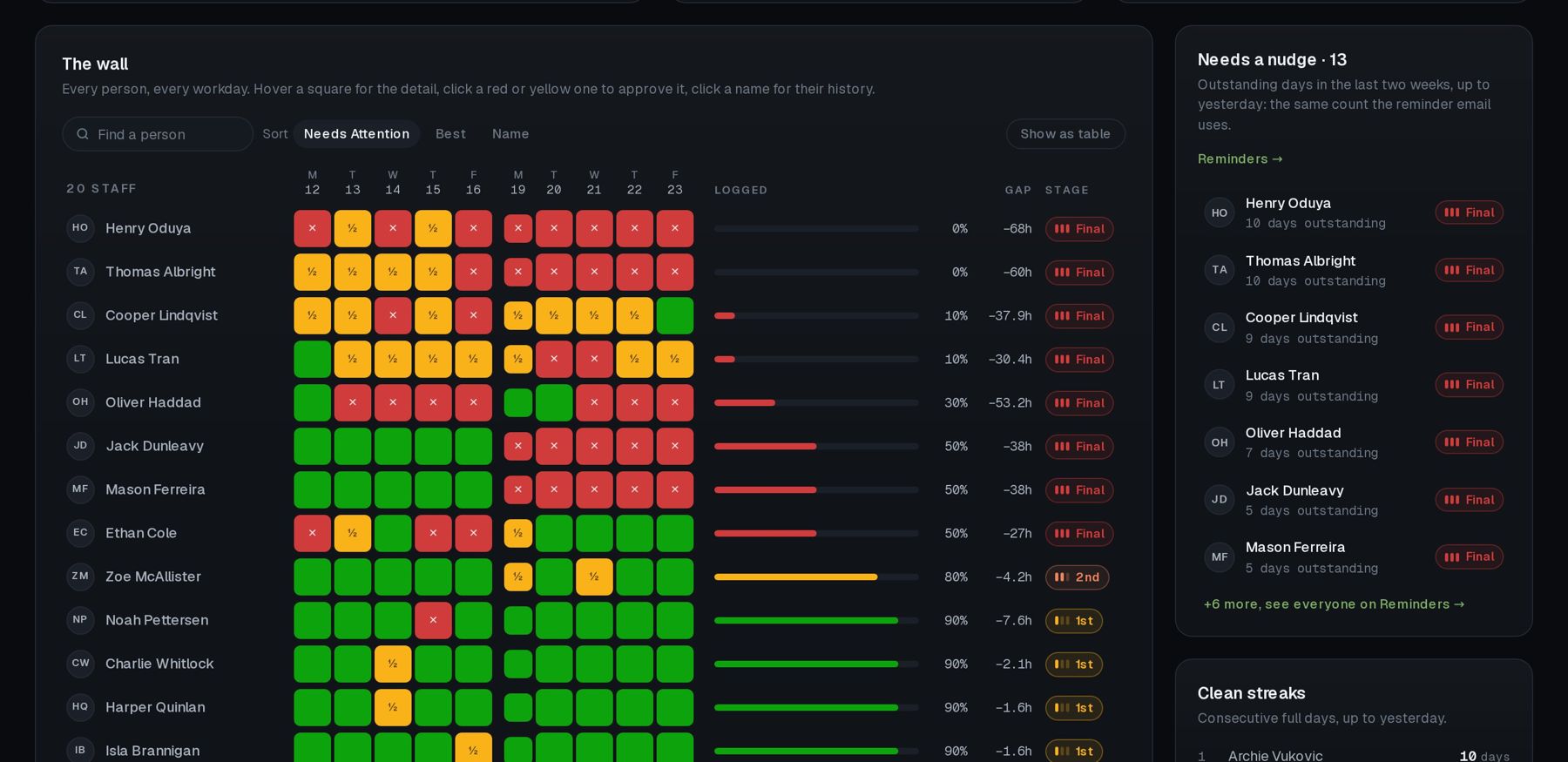Click the 2nd stage badge for Zoe McAllister
Viewport: 1568px width, 762px height.
point(1077,577)
